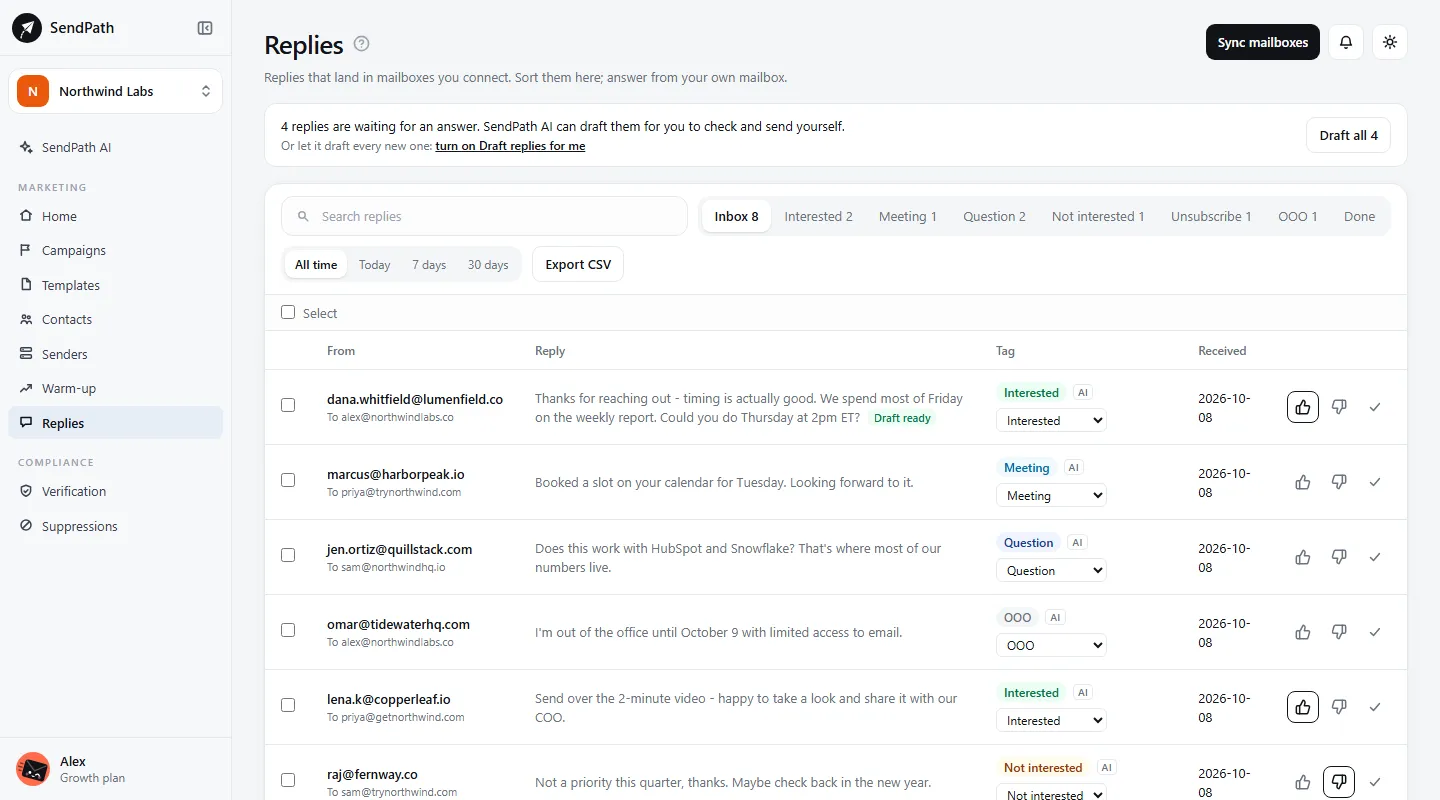Image resolution: width=1440 pixels, height=800 pixels.
Task: Click Sync mailboxes button
Action: click(x=1263, y=42)
